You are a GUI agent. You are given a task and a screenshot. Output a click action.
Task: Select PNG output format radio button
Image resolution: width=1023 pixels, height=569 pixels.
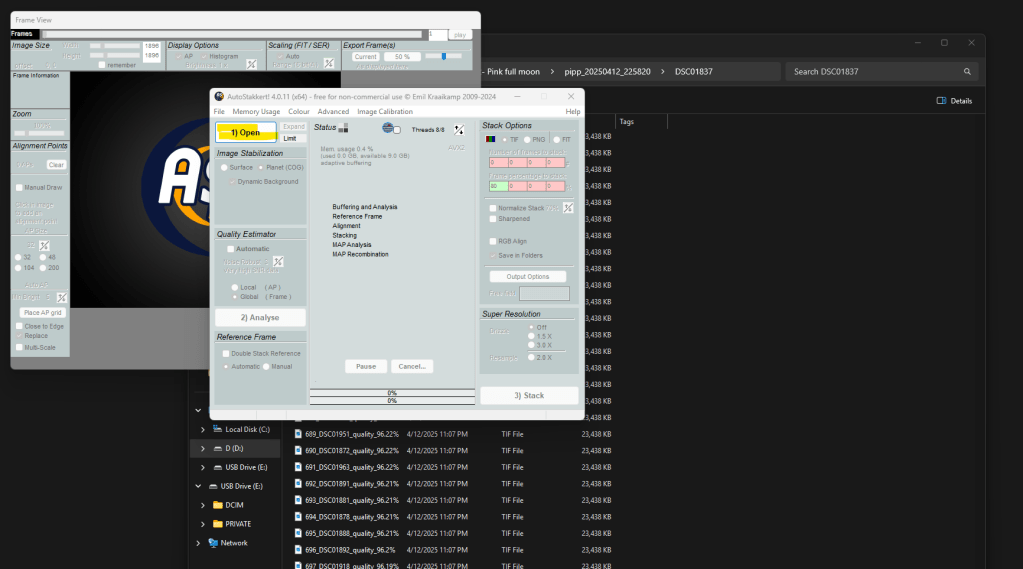point(526,140)
